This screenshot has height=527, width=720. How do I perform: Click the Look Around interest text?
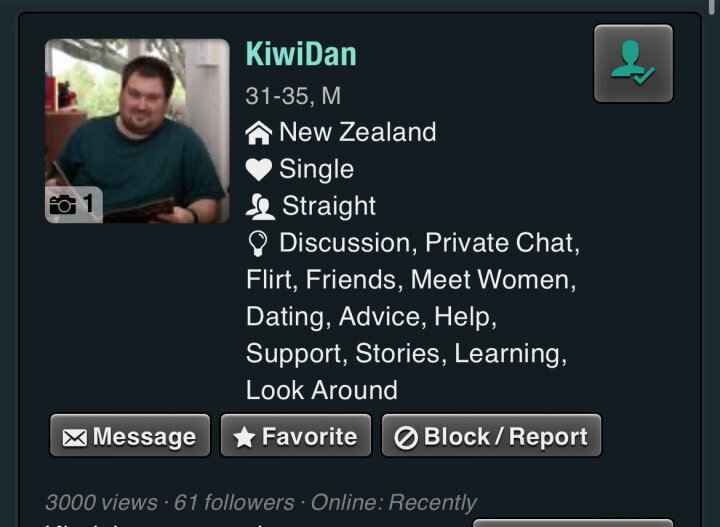click(322, 390)
